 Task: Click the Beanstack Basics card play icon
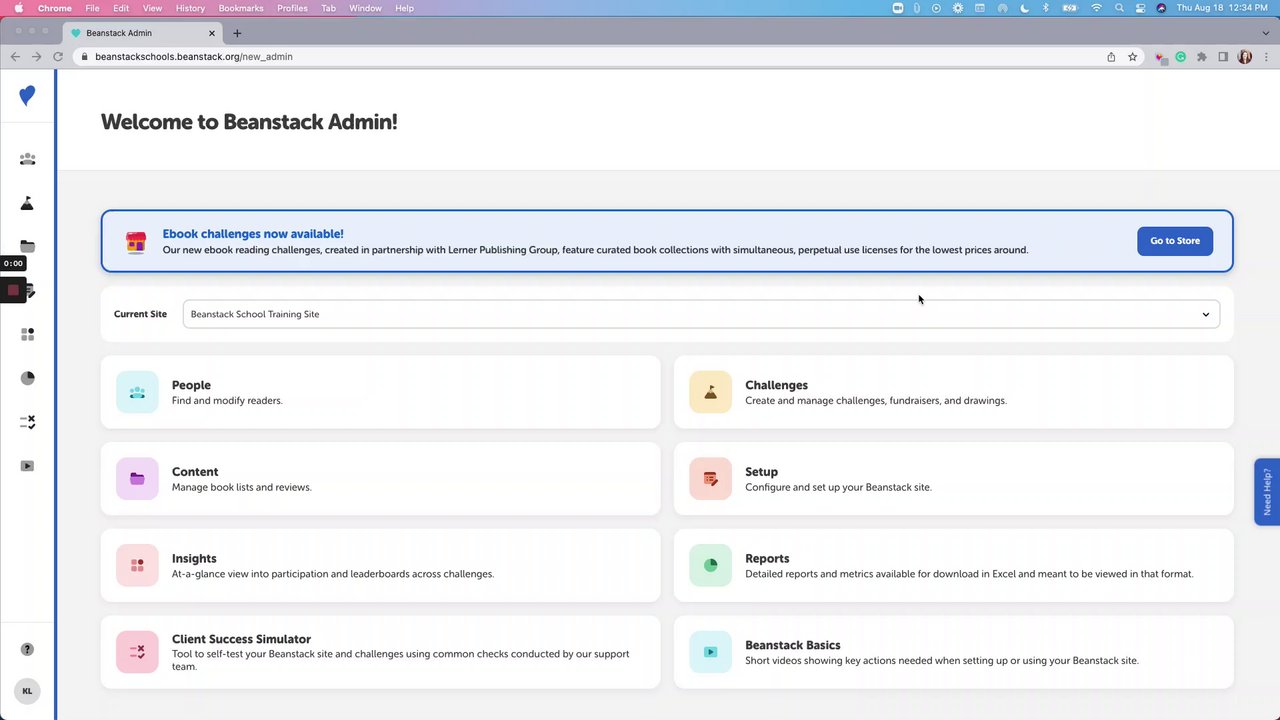click(x=710, y=652)
